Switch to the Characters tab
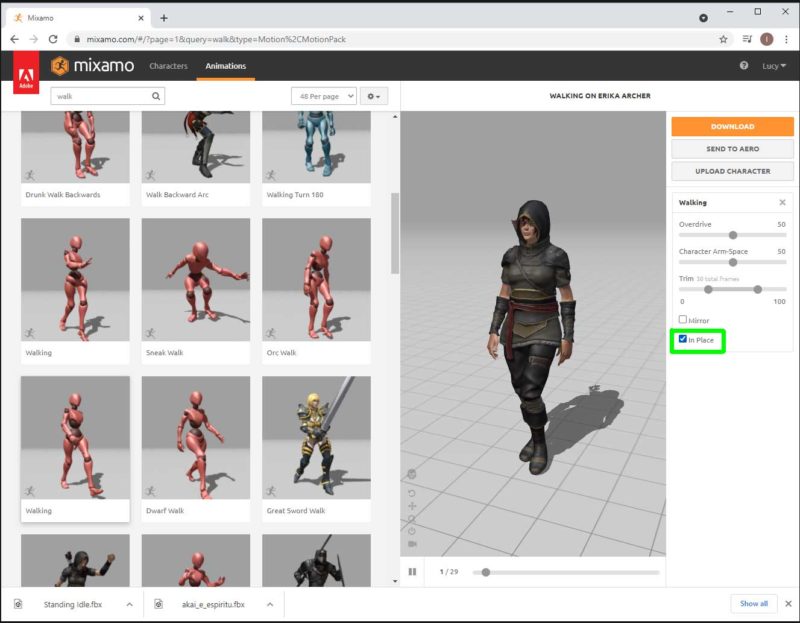This screenshot has width=800, height=623. [168, 66]
